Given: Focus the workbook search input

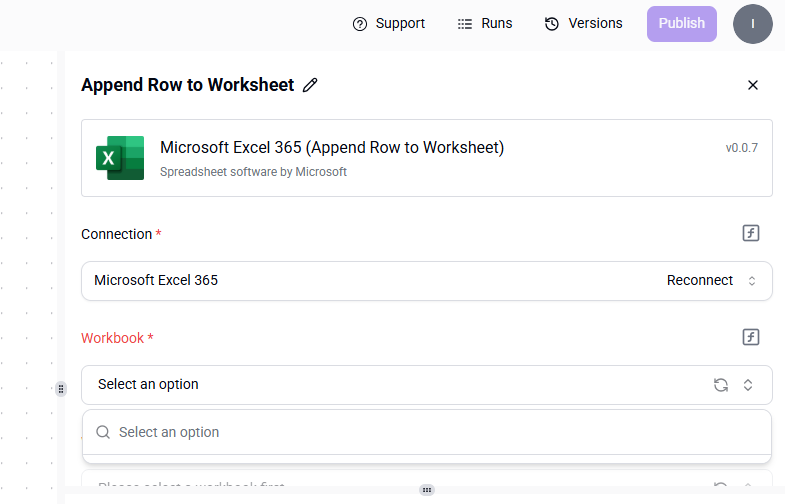Looking at the screenshot, I should [x=427, y=432].
